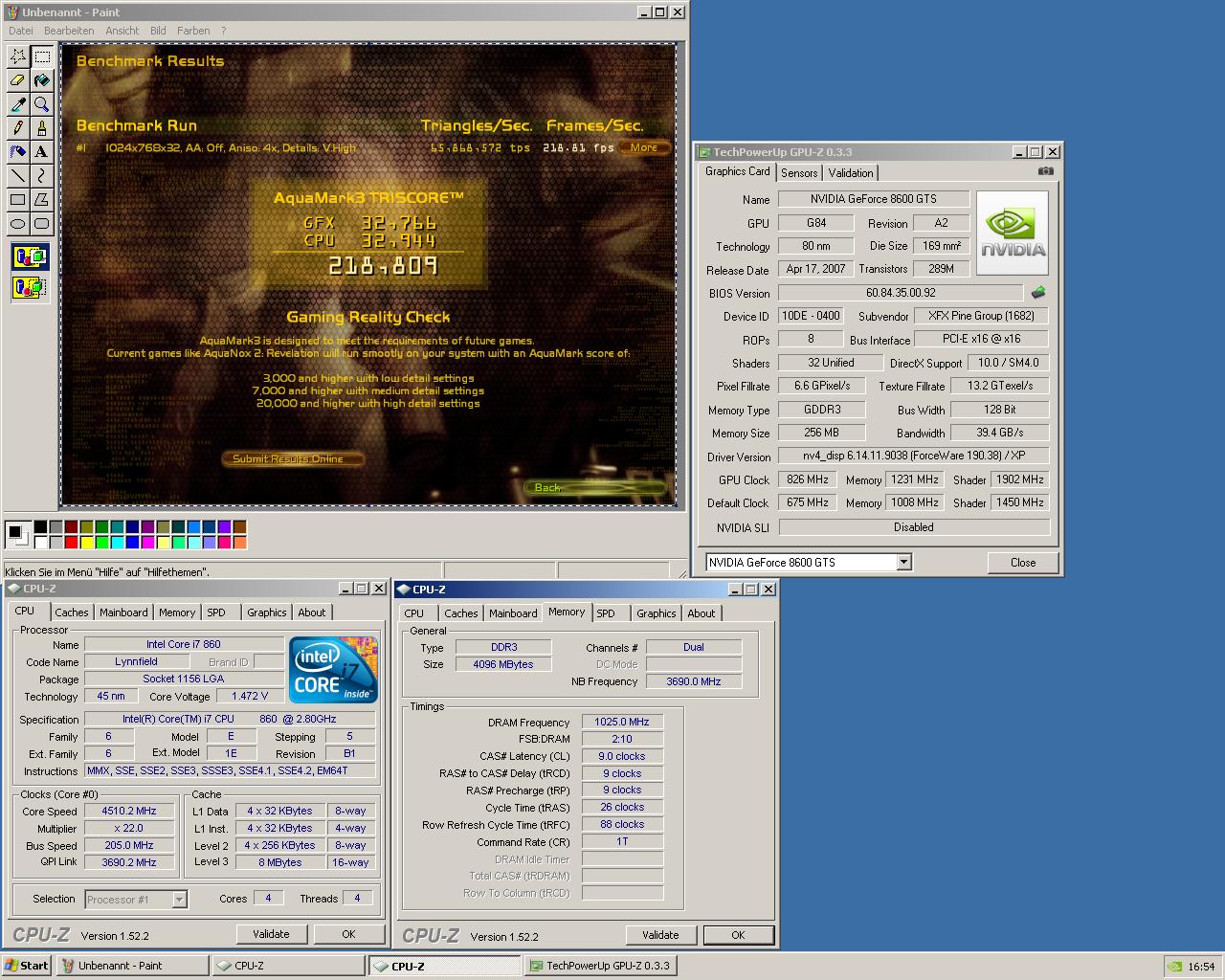Viewport: 1225px width, 980px height.
Task: Click the NVIDIA logo in GPU-Z
Action: coord(1013,234)
